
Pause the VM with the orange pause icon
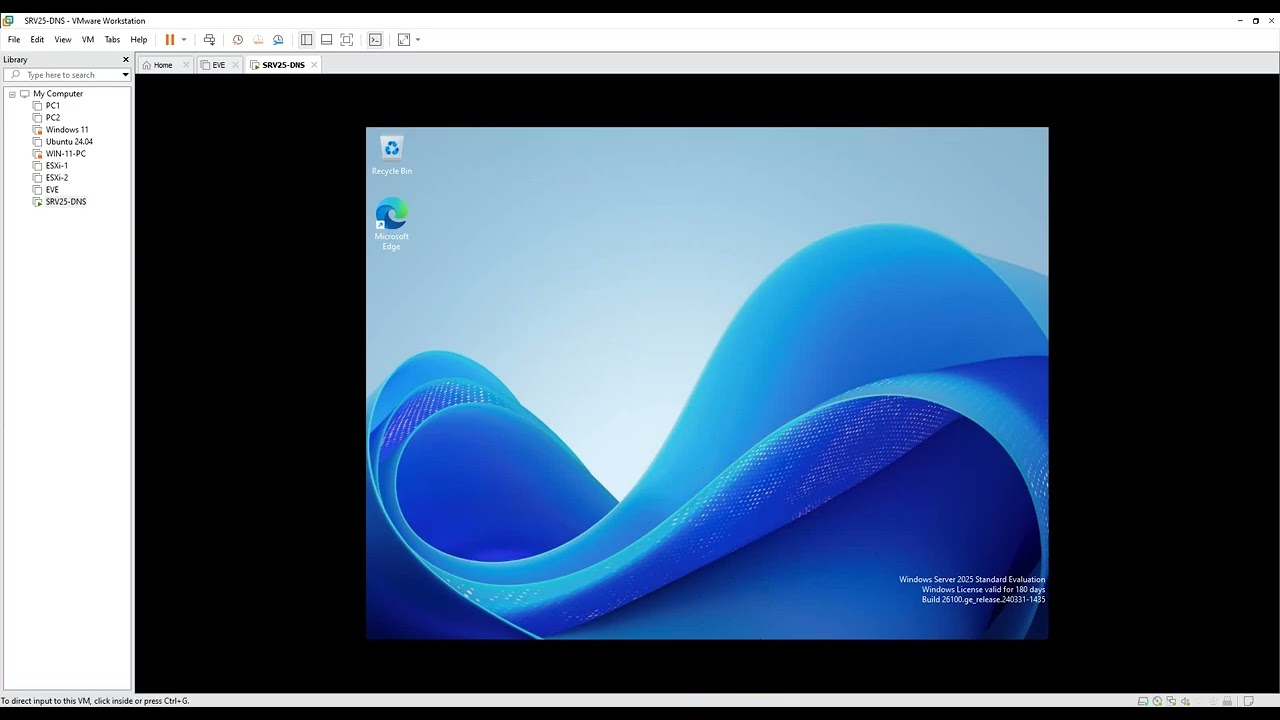(169, 40)
